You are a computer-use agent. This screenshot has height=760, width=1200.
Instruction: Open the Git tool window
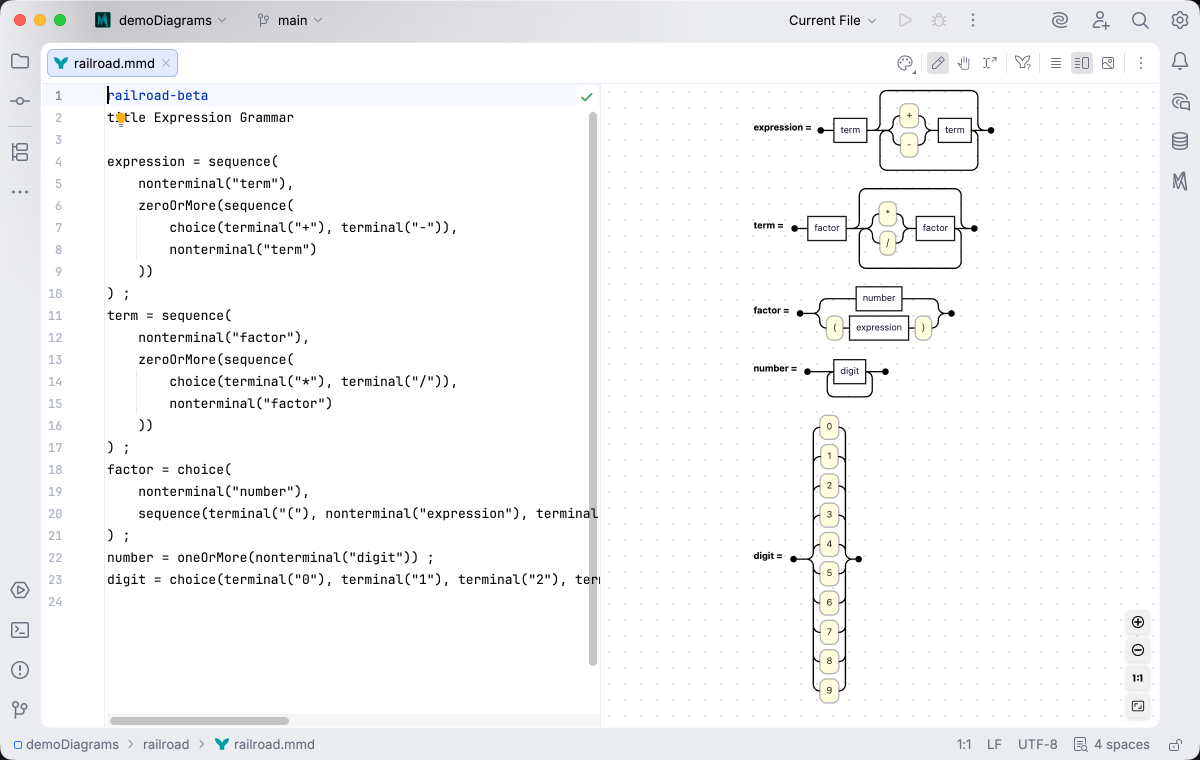tap(20, 710)
